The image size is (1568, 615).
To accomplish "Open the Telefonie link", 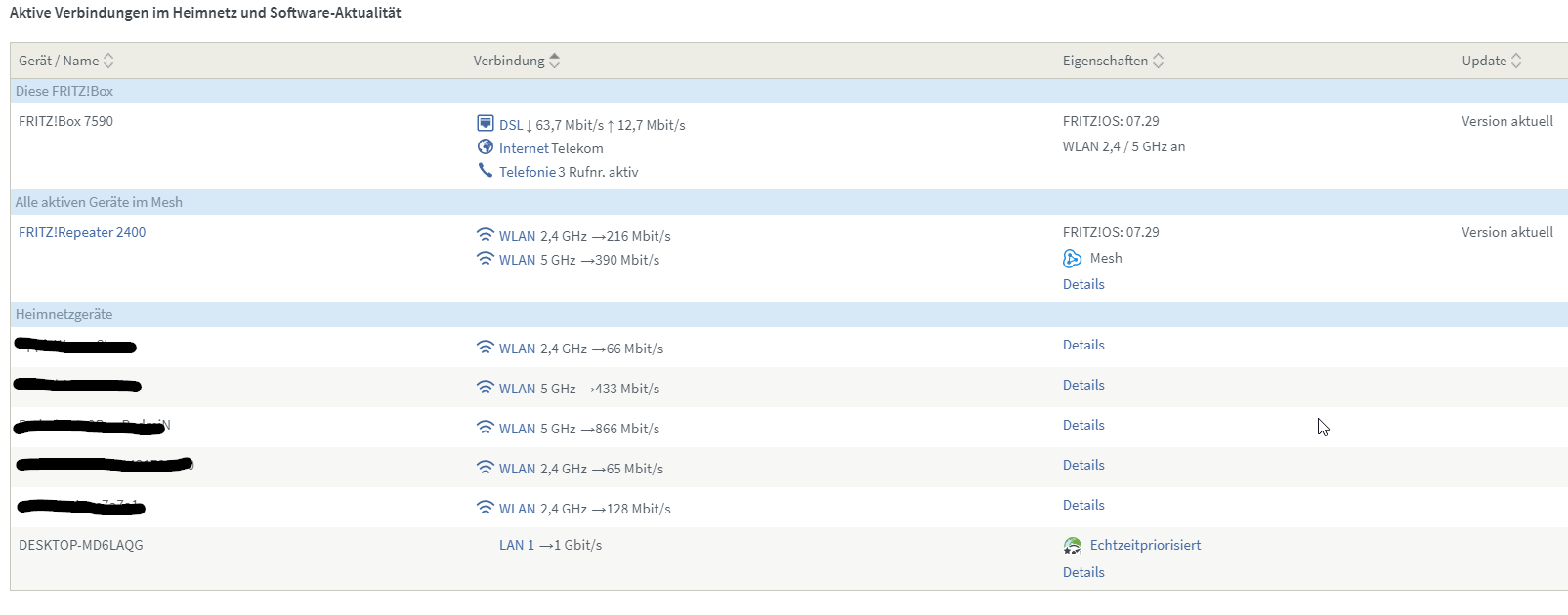I will [x=528, y=172].
